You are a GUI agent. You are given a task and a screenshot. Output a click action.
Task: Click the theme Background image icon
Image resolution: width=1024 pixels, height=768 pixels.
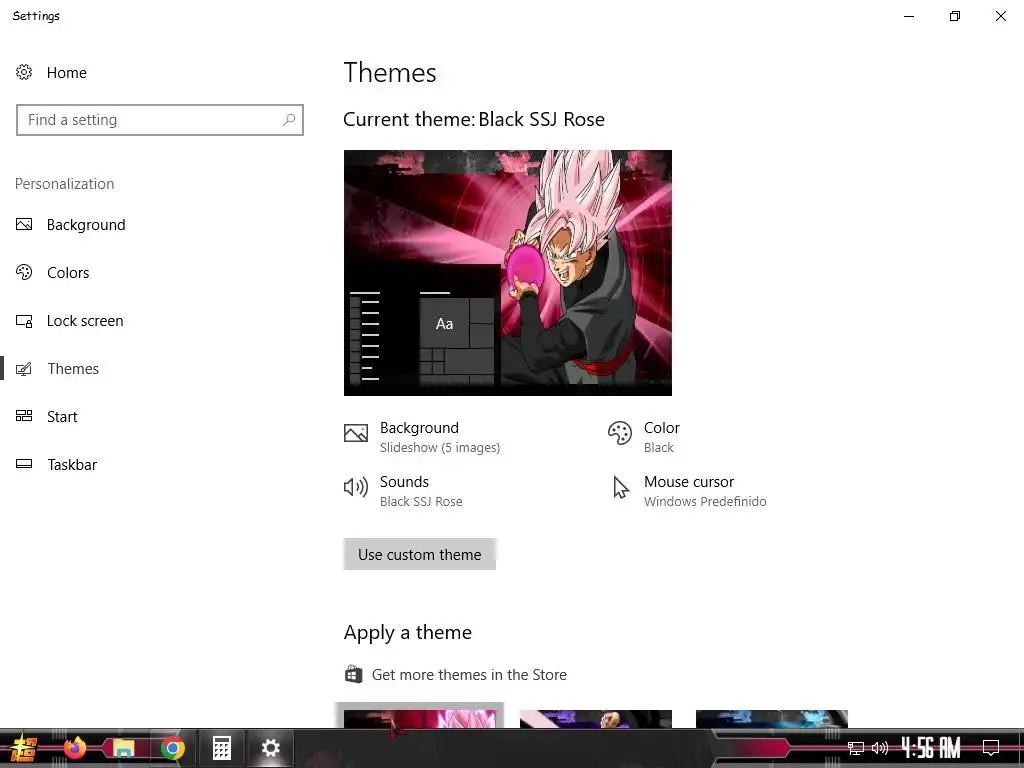pyautogui.click(x=356, y=432)
